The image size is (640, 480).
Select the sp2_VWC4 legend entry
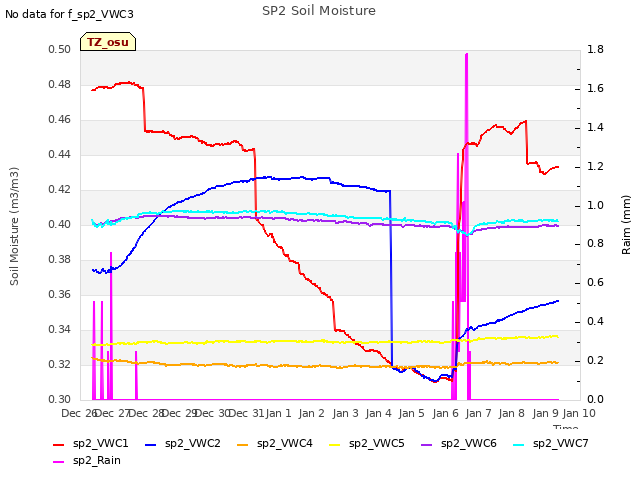pos(275,444)
